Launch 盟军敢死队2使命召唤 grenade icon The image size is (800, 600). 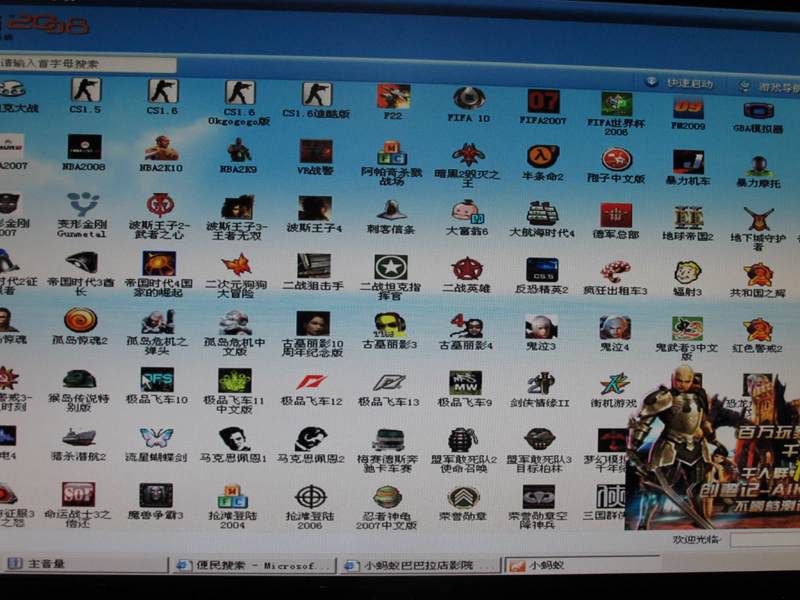pos(463,440)
